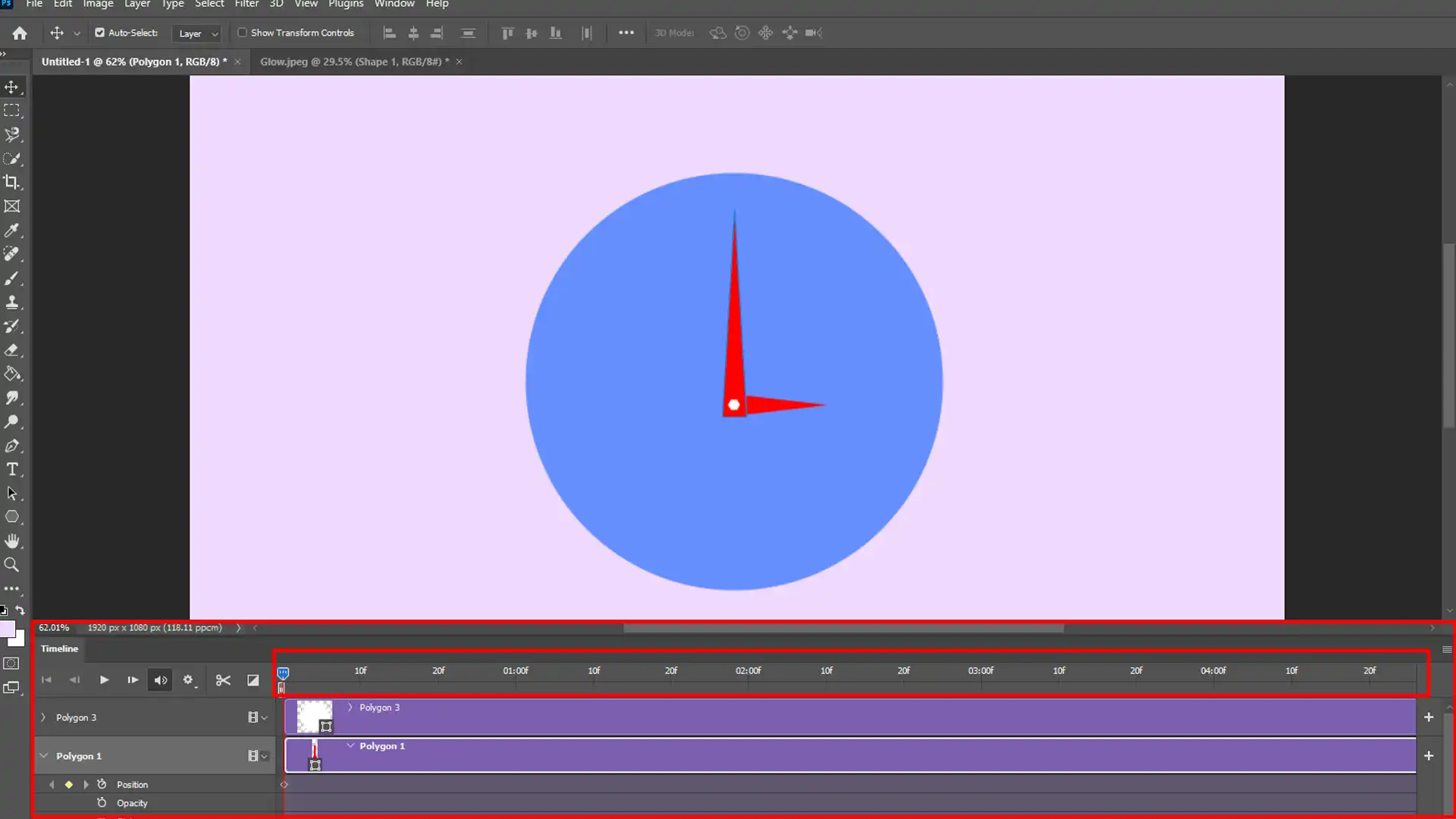Select the Horizontal Type tool
1456x819 pixels.
click(12, 469)
